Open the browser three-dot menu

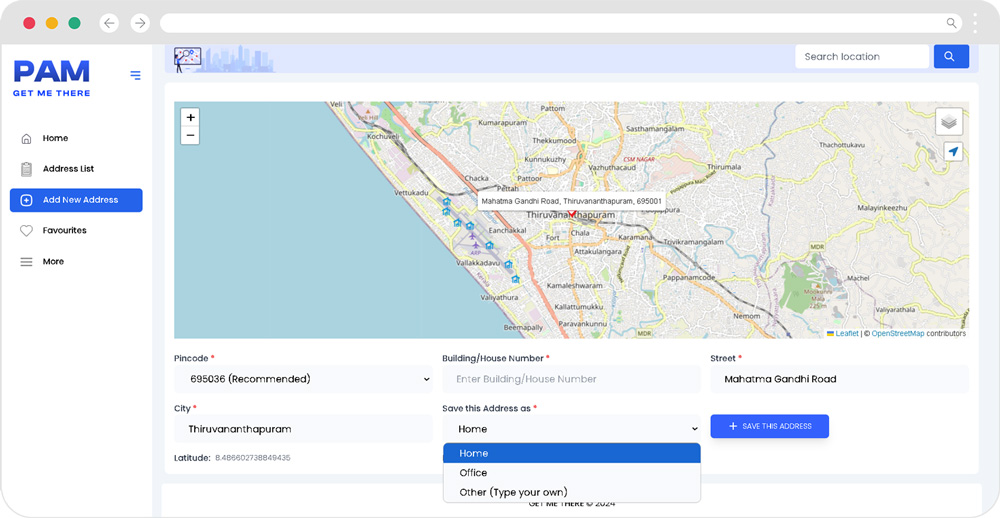[975, 24]
